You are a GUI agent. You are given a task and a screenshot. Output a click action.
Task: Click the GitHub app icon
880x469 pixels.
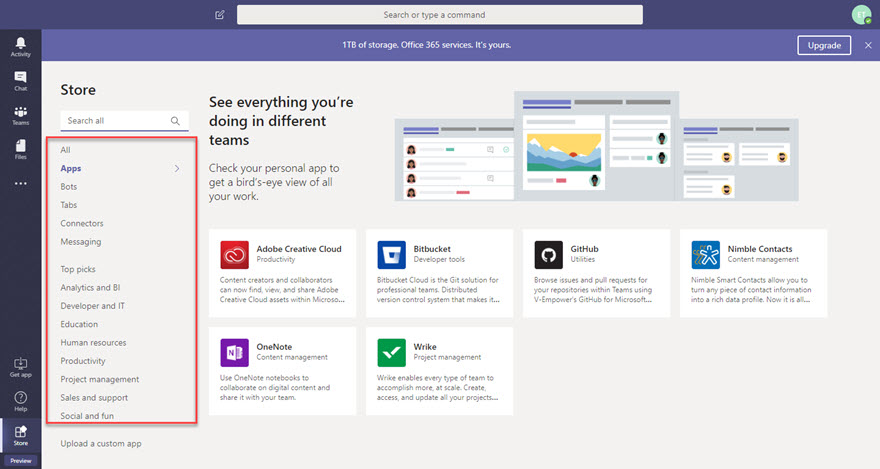[549, 255]
